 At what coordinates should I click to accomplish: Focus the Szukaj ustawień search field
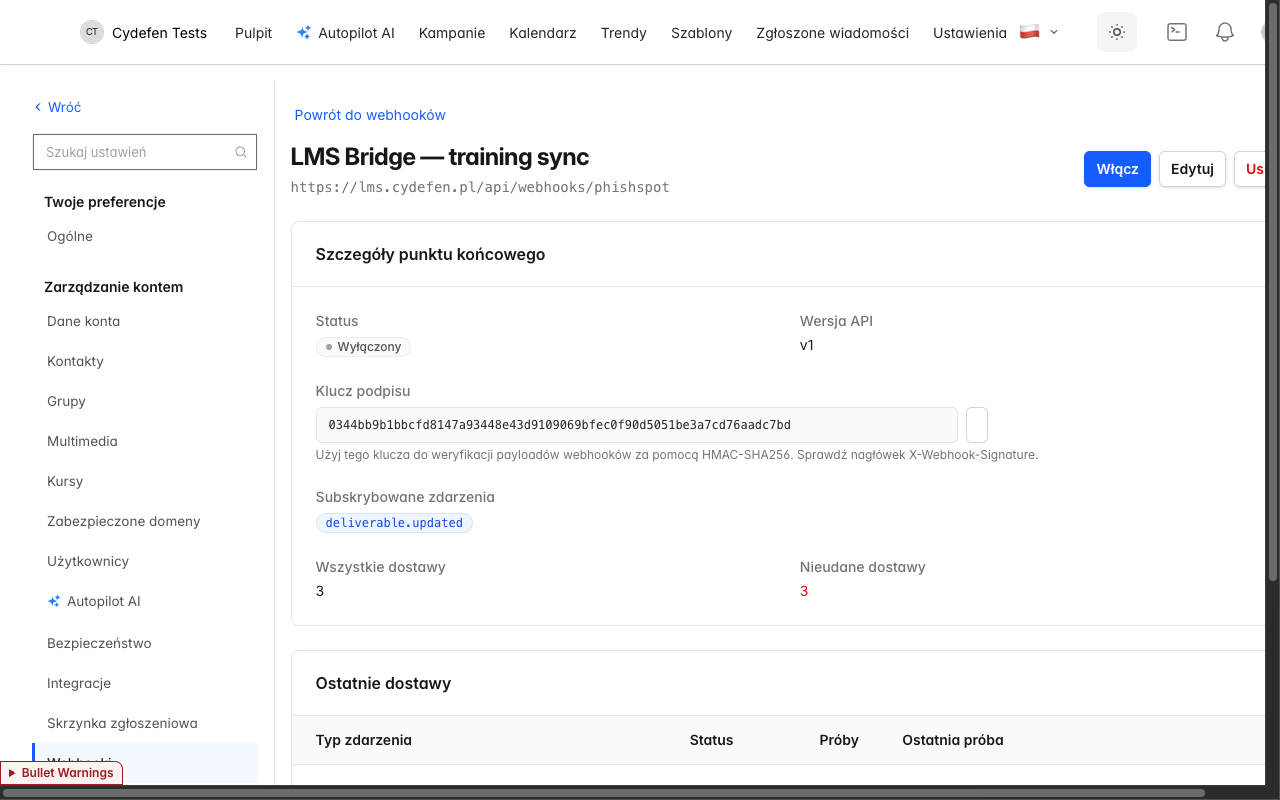(x=145, y=152)
